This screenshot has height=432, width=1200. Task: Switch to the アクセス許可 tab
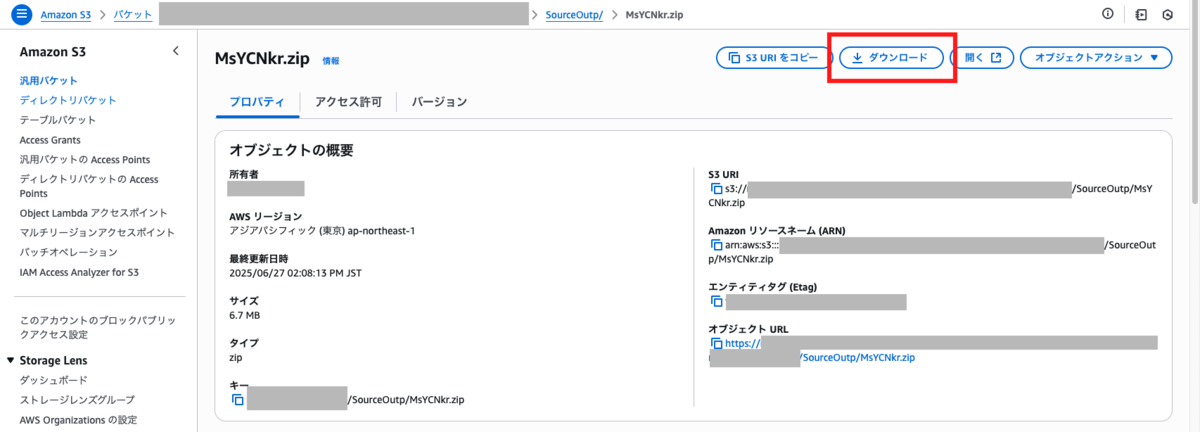(x=347, y=102)
